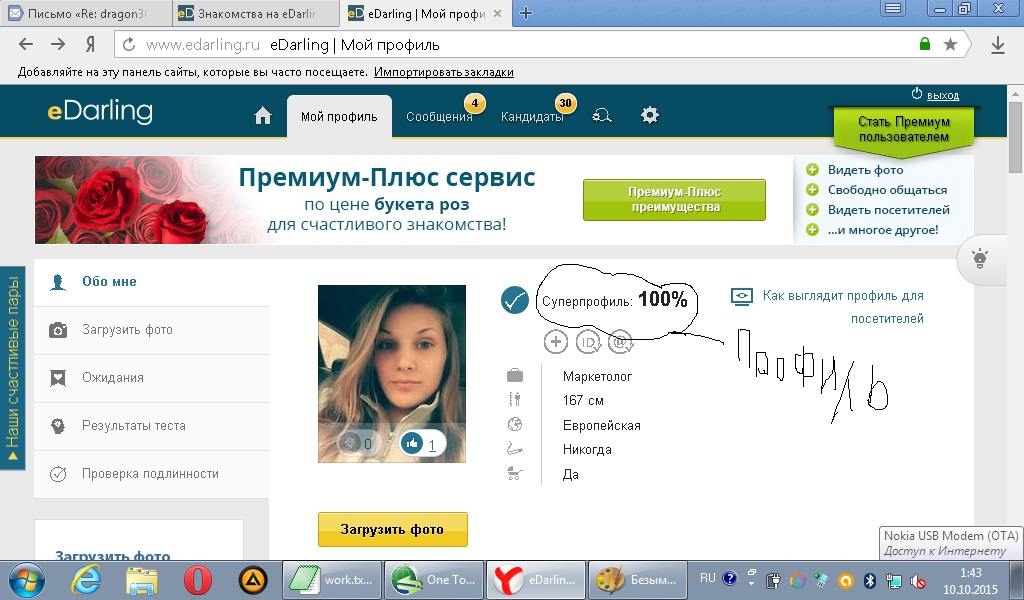Select Проверка подлинности in sidebar
1024x600 pixels.
(x=152, y=474)
